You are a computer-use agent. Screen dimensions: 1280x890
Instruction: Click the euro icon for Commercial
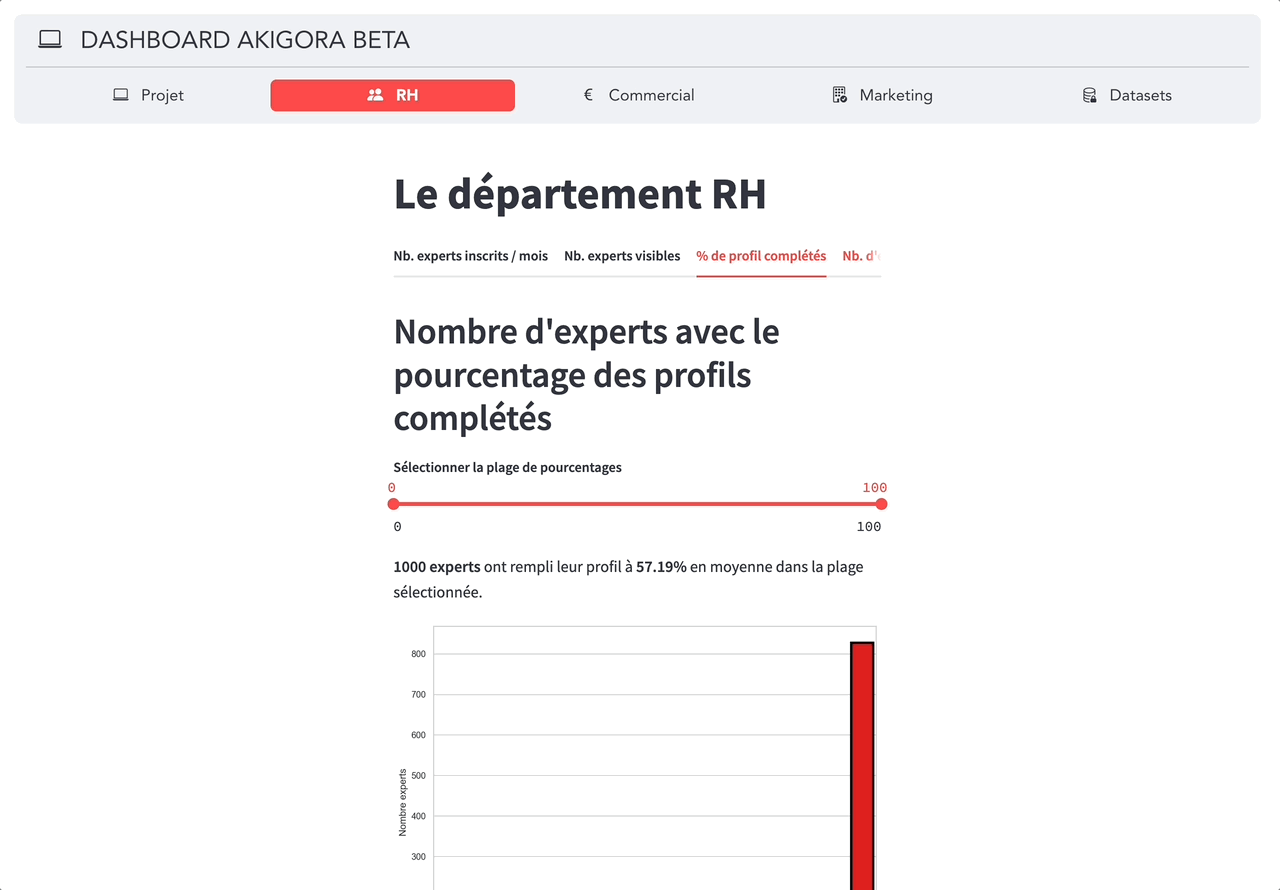588,95
